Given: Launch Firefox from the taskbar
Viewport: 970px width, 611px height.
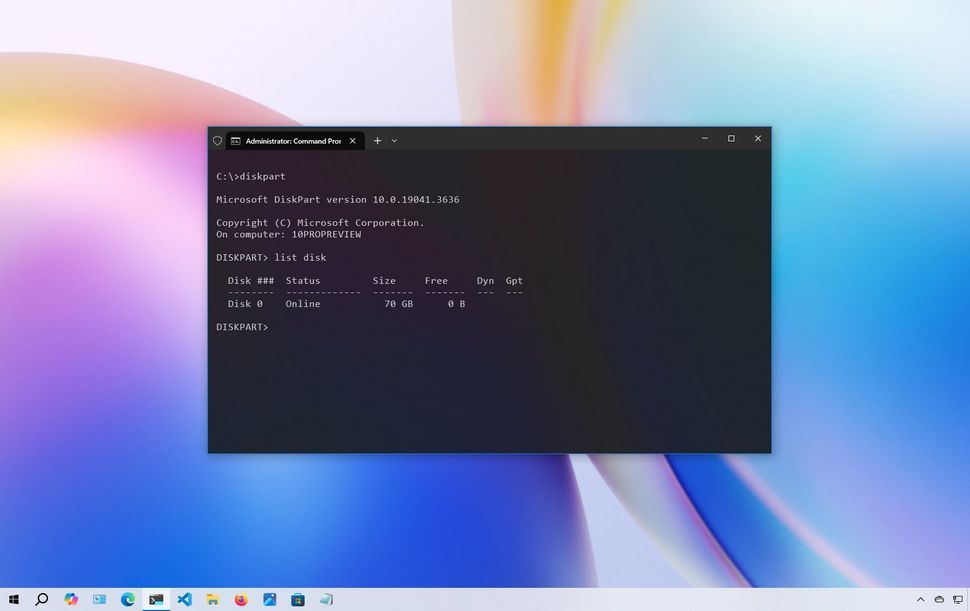Looking at the screenshot, I should (x=241, y=598).
